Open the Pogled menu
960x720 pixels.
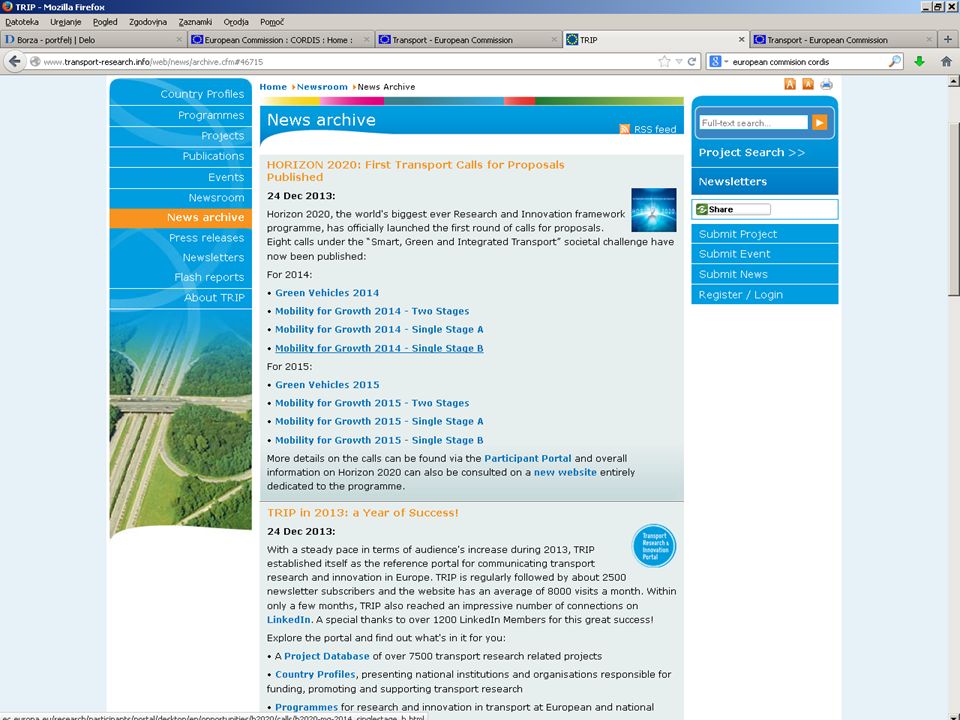click(x=105, y=22)
